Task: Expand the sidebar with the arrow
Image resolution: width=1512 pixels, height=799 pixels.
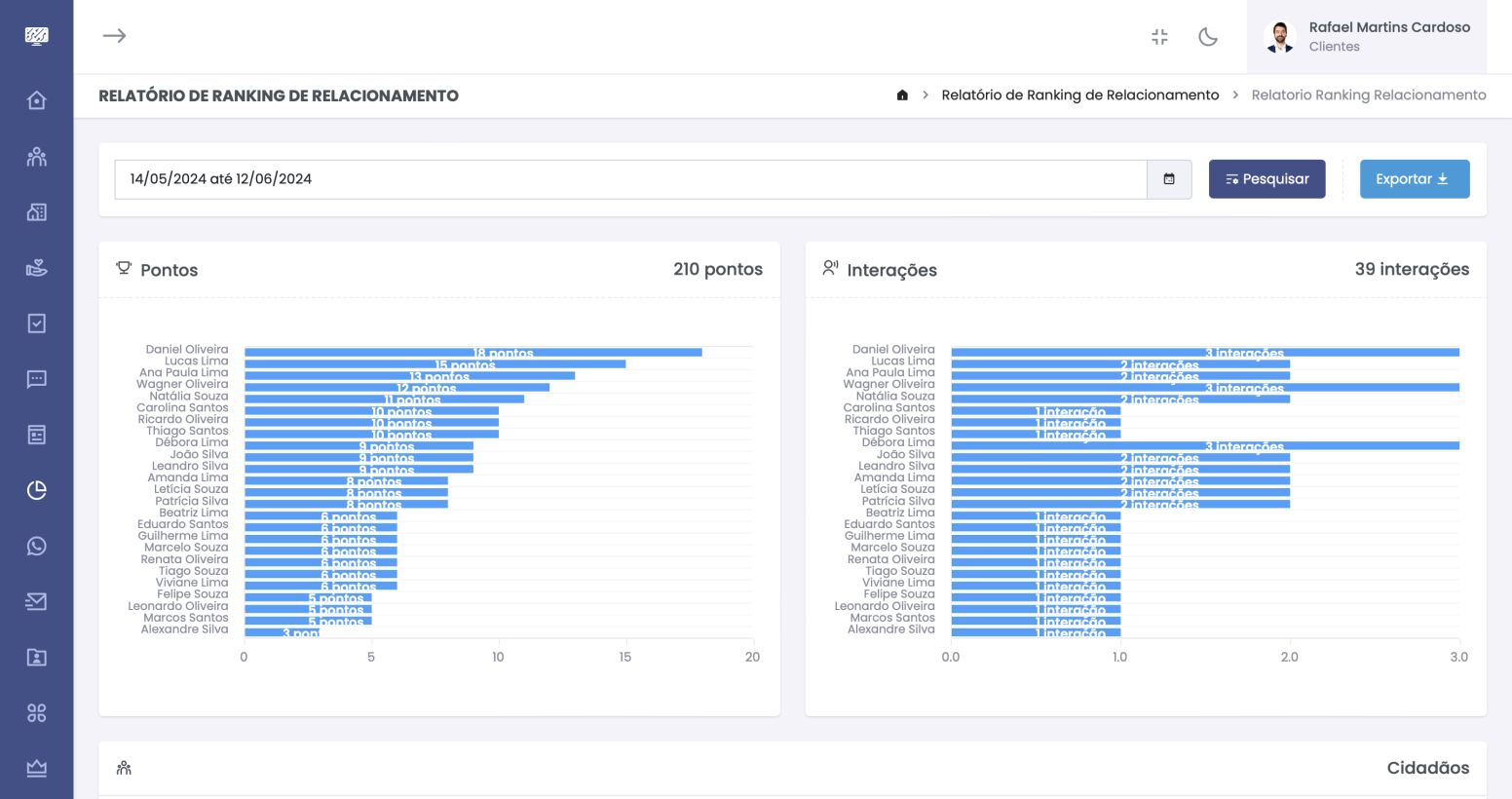Action: click(114, 36)
